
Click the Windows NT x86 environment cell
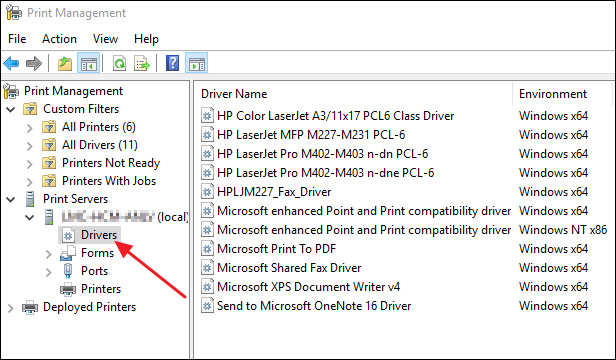[x=563, y=230]
